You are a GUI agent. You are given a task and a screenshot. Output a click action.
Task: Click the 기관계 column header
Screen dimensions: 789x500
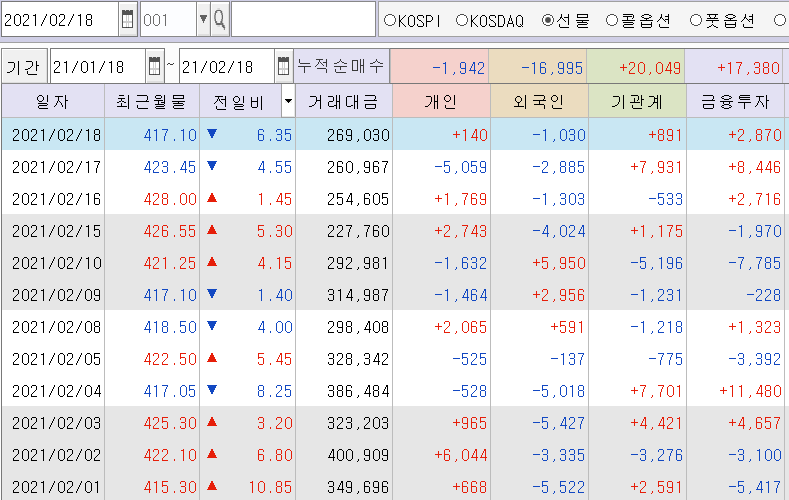click(637, 101)
